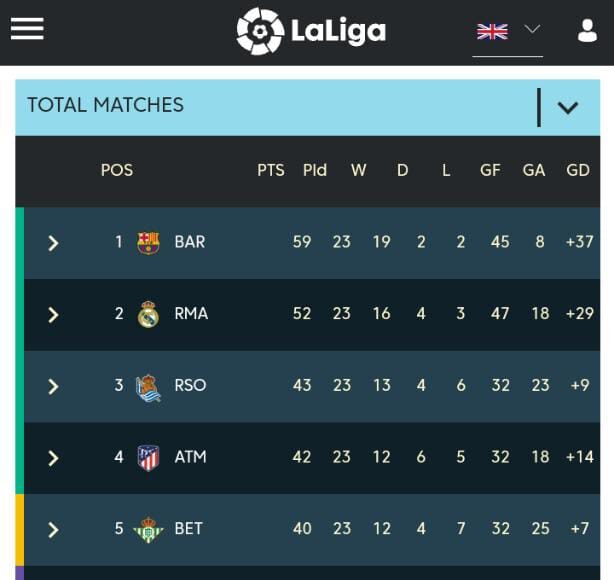
Task: Open the language selector dropdown arrow
Action: click(x=532, y=30)
